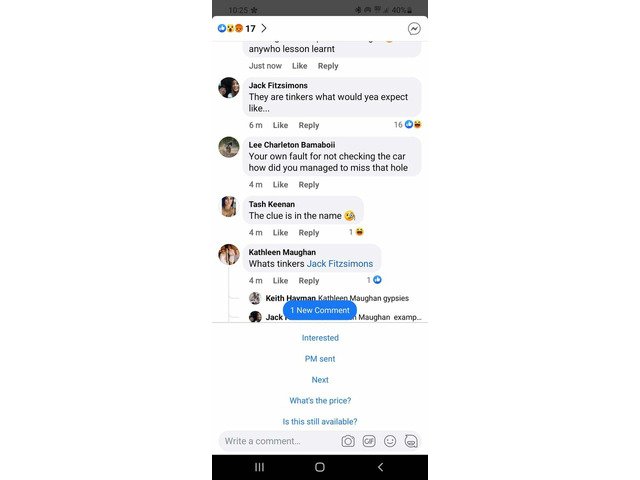Open Kathleen Maughan's profile picture
This screenshot has height=480, width=640.
(229, 255)
